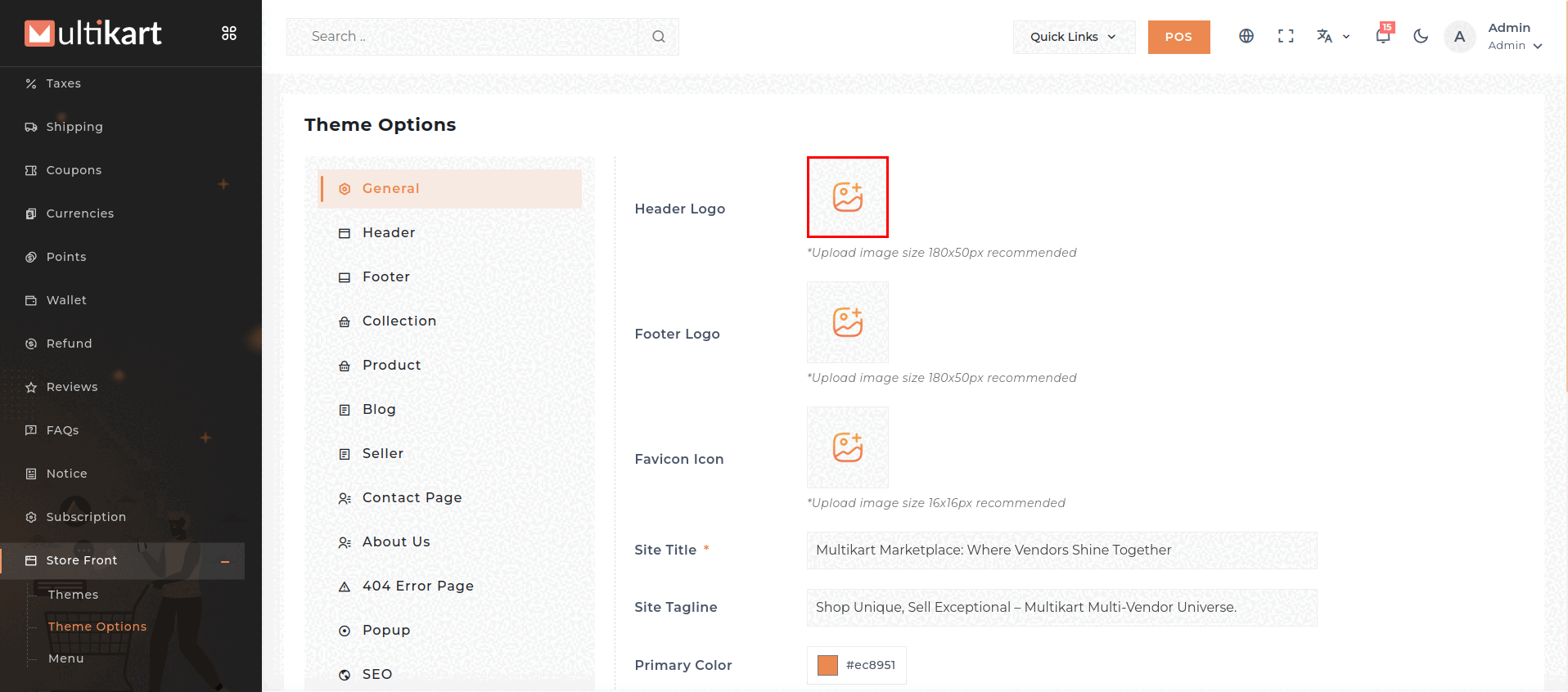This screenshot has height=692, width=1568.
Task: Open the language translate dropdown
Action: click(1332, 36)
